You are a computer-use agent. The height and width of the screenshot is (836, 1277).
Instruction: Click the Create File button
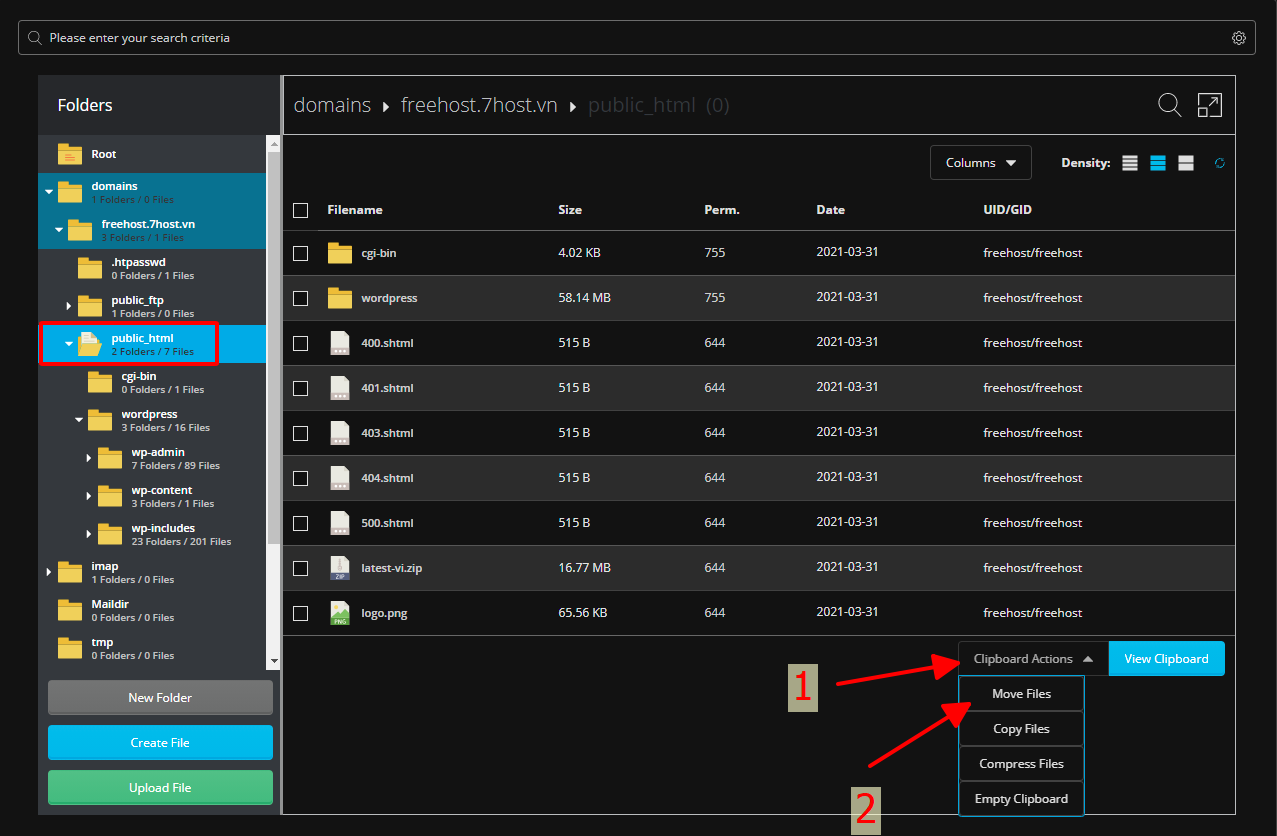(x=160, y=743)
